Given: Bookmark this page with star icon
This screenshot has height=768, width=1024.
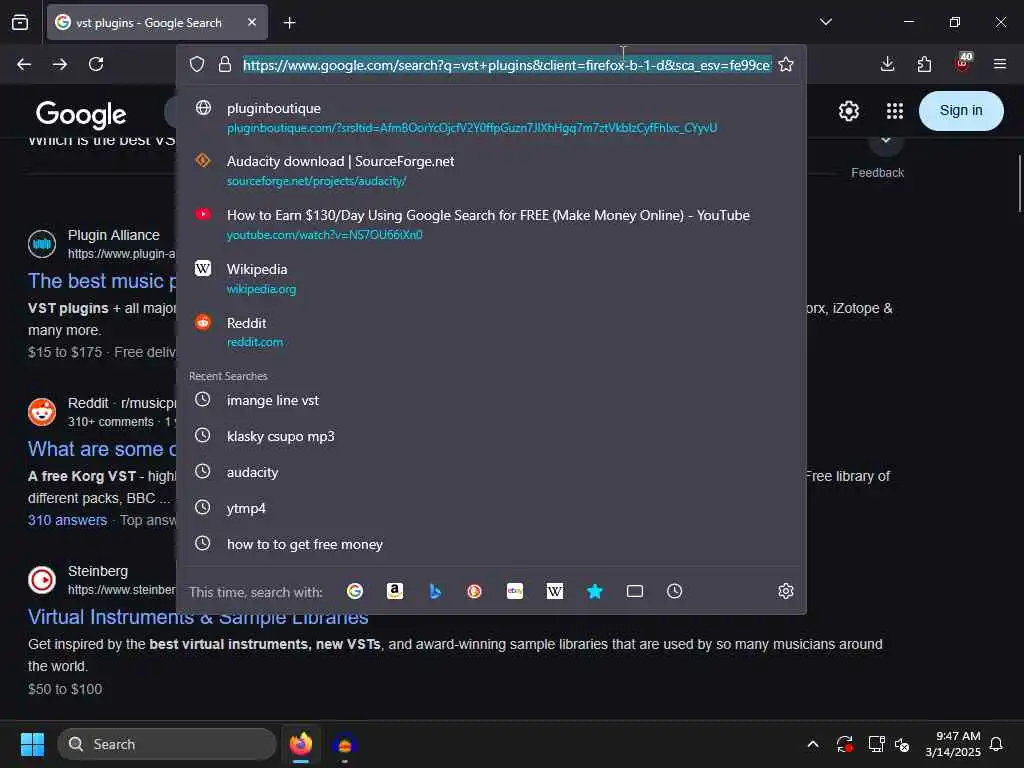Looking at the screenshot, I should click(x=786, y=64).
